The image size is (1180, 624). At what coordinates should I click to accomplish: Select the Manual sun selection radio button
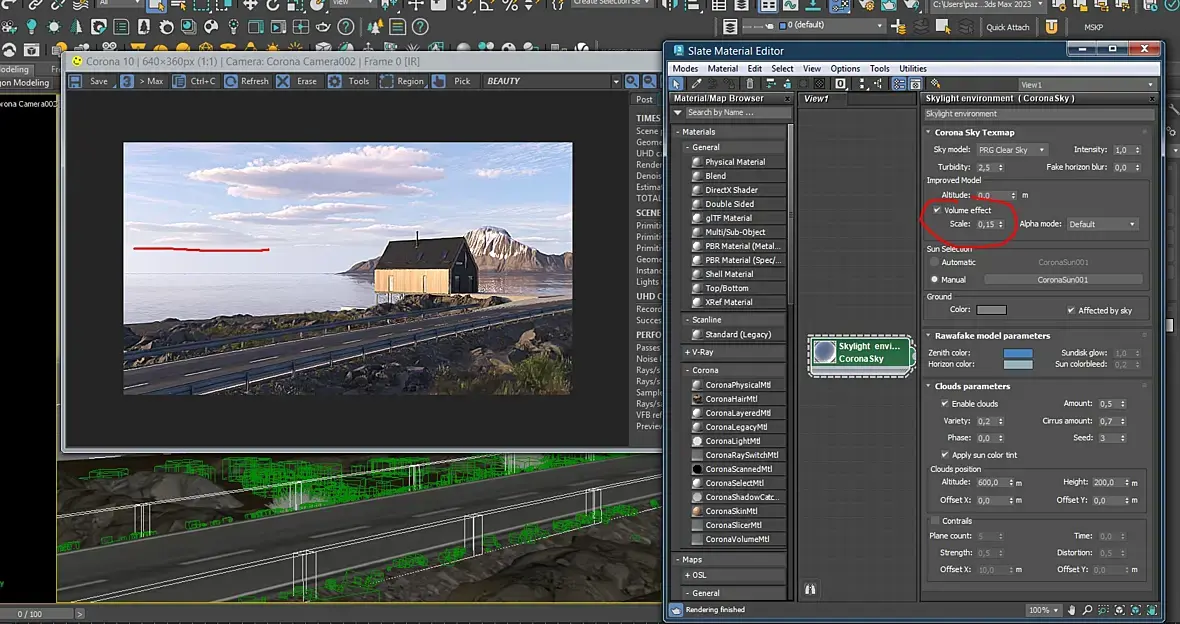[935, 280]
